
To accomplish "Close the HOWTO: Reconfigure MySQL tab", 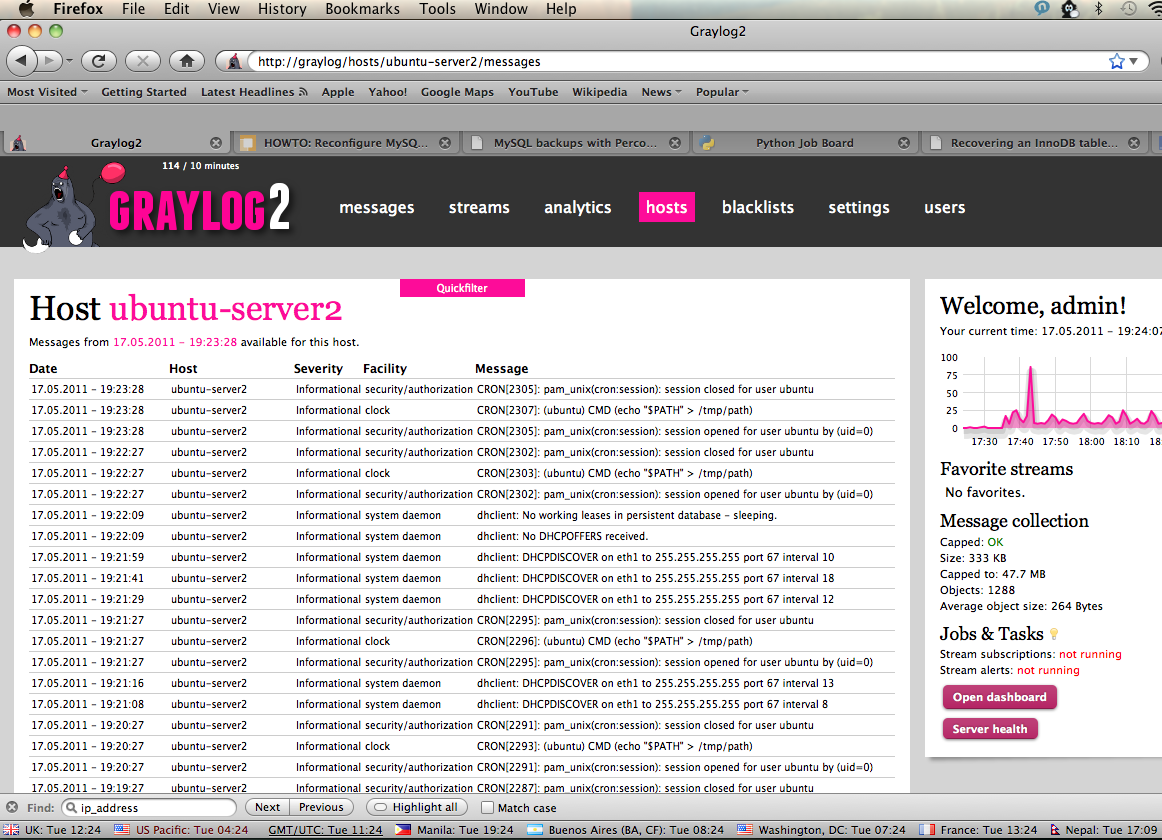I will point(445,143).
